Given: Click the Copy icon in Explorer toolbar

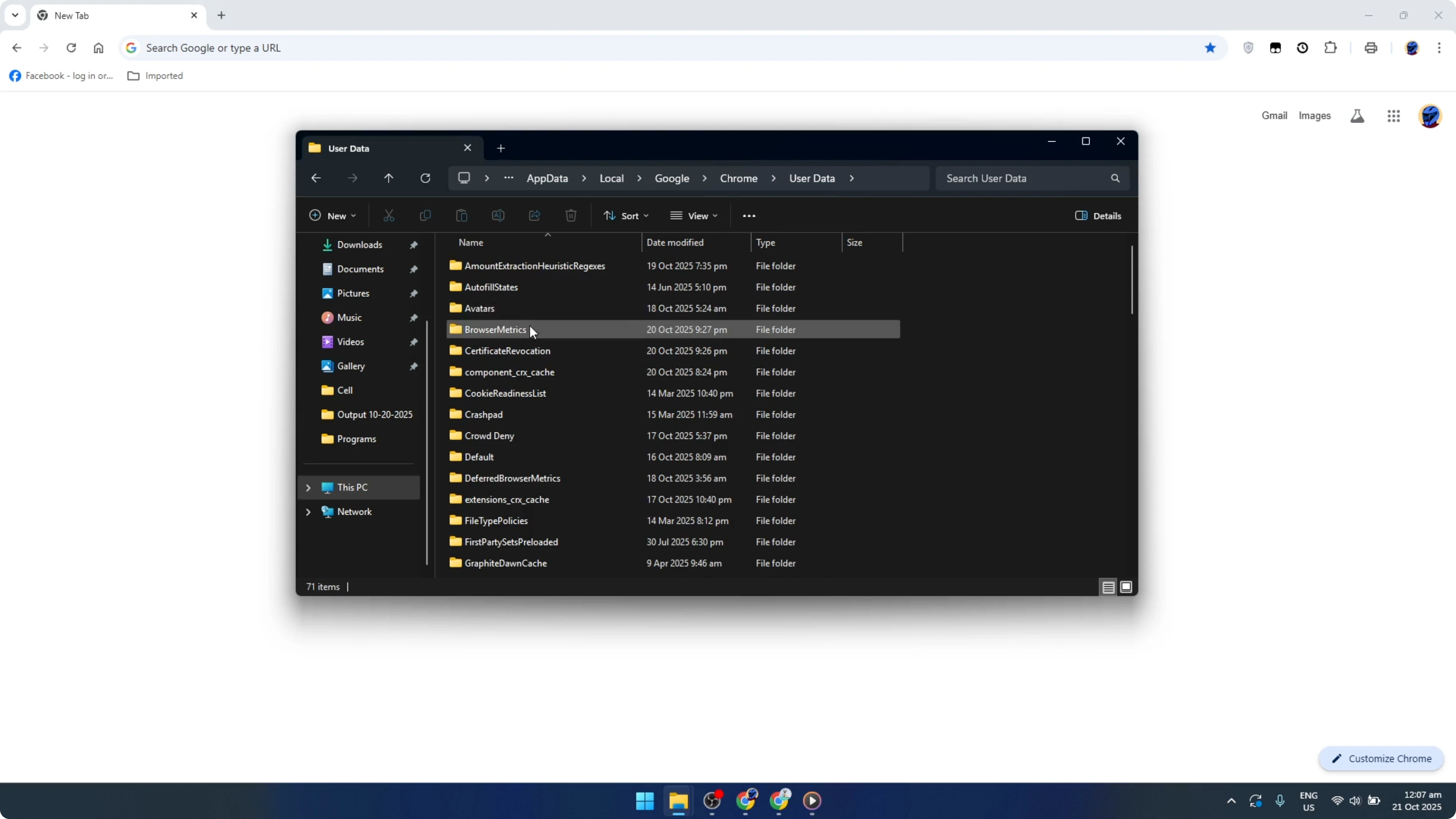Looking at the screenshot, I should (425, 215).
